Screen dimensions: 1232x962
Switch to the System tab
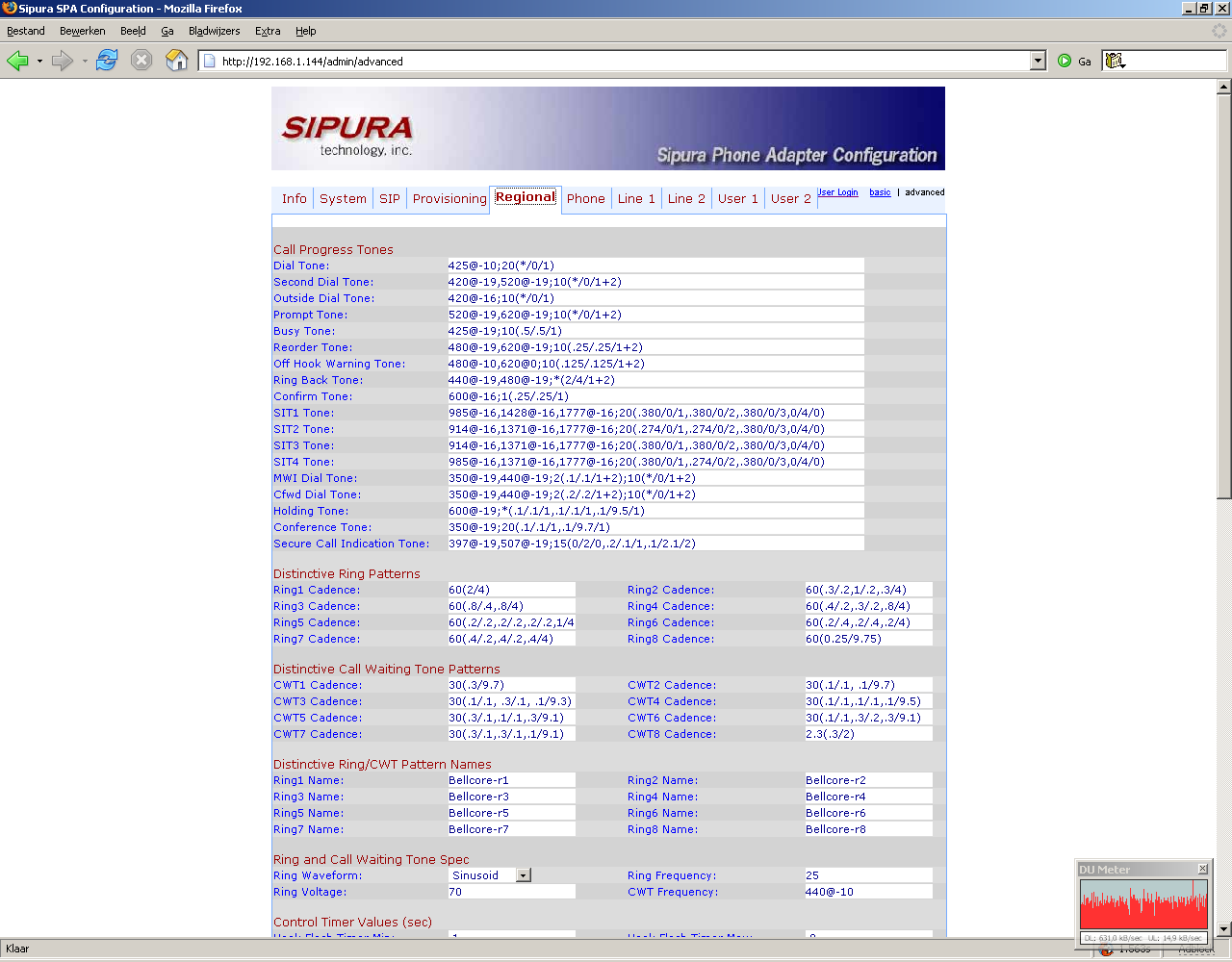[x=343, y=199]
